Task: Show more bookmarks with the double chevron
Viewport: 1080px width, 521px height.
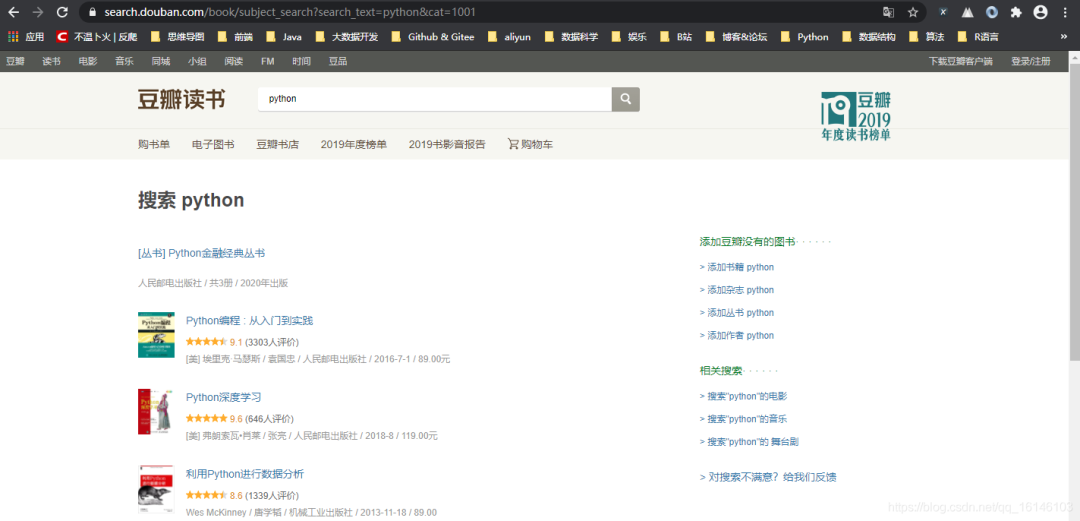Action: 1063,37
